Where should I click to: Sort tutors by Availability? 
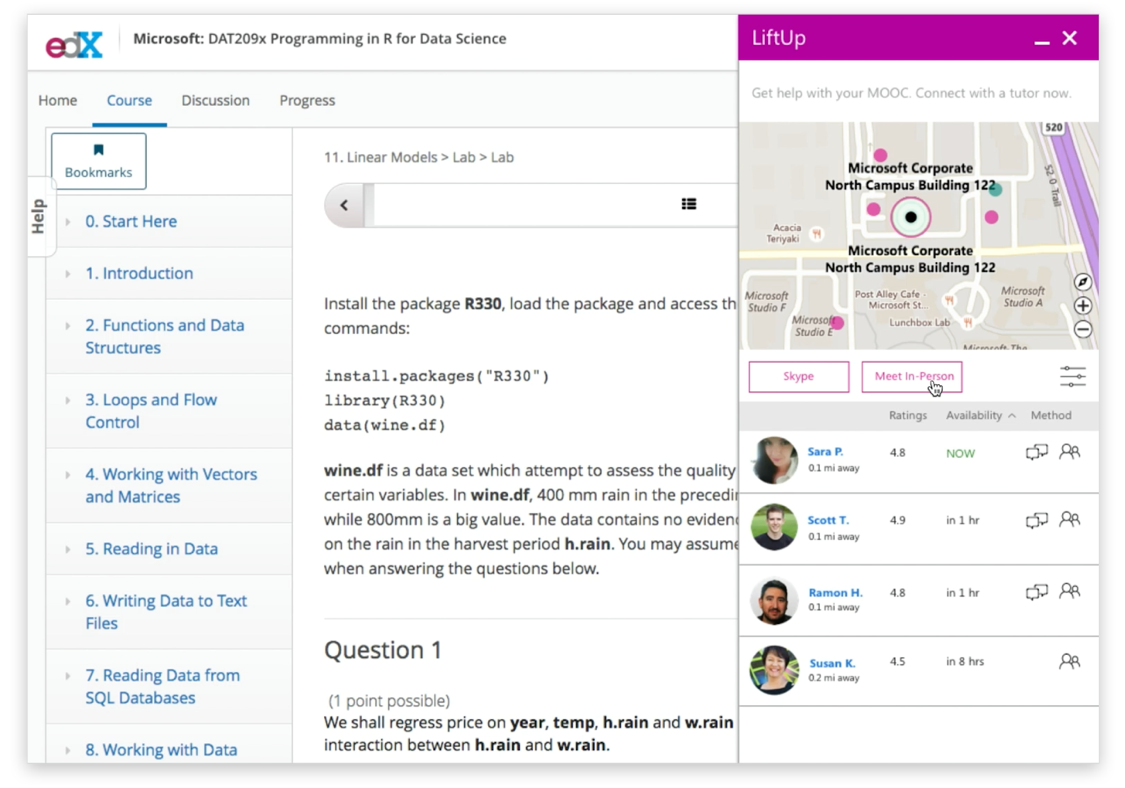[x=980, y=416]
